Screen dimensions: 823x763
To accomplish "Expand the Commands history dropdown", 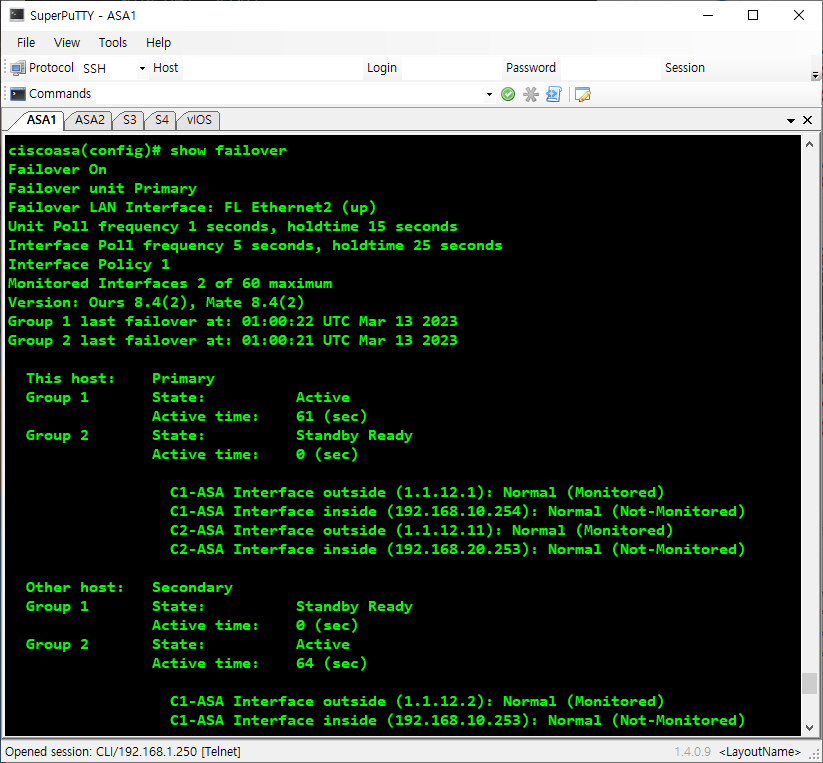I will (x=489, y=94).
